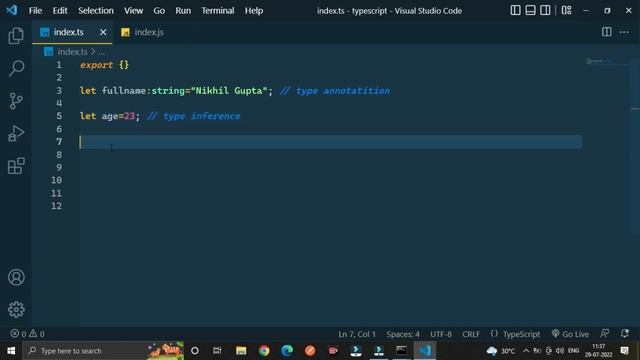
Task: Open errors and warnings in status bar
Action: (27, 334)
